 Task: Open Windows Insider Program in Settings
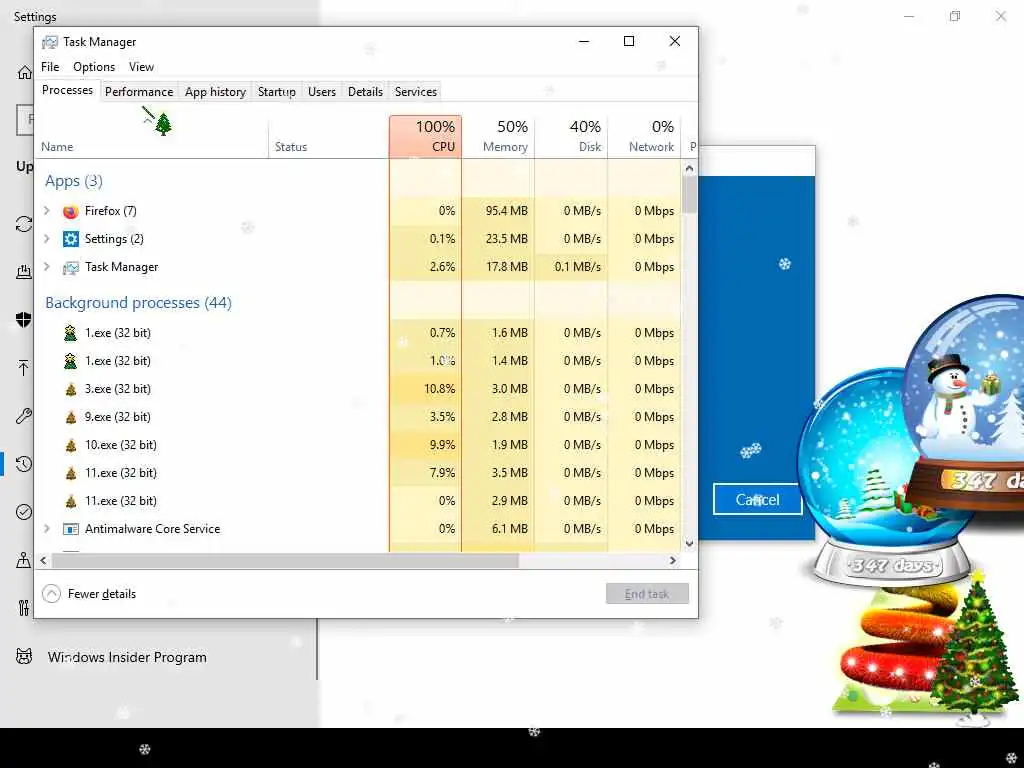127,657
